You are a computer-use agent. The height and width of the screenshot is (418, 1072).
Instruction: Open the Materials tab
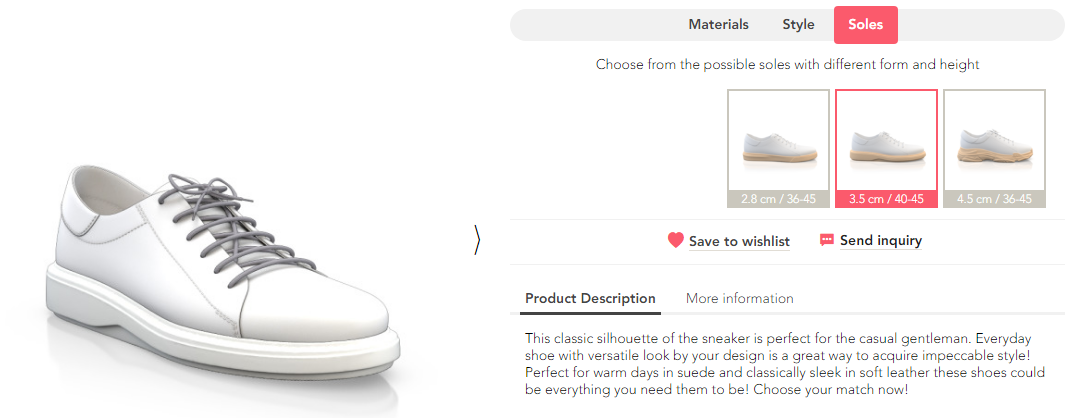click(x=718, y=25)
